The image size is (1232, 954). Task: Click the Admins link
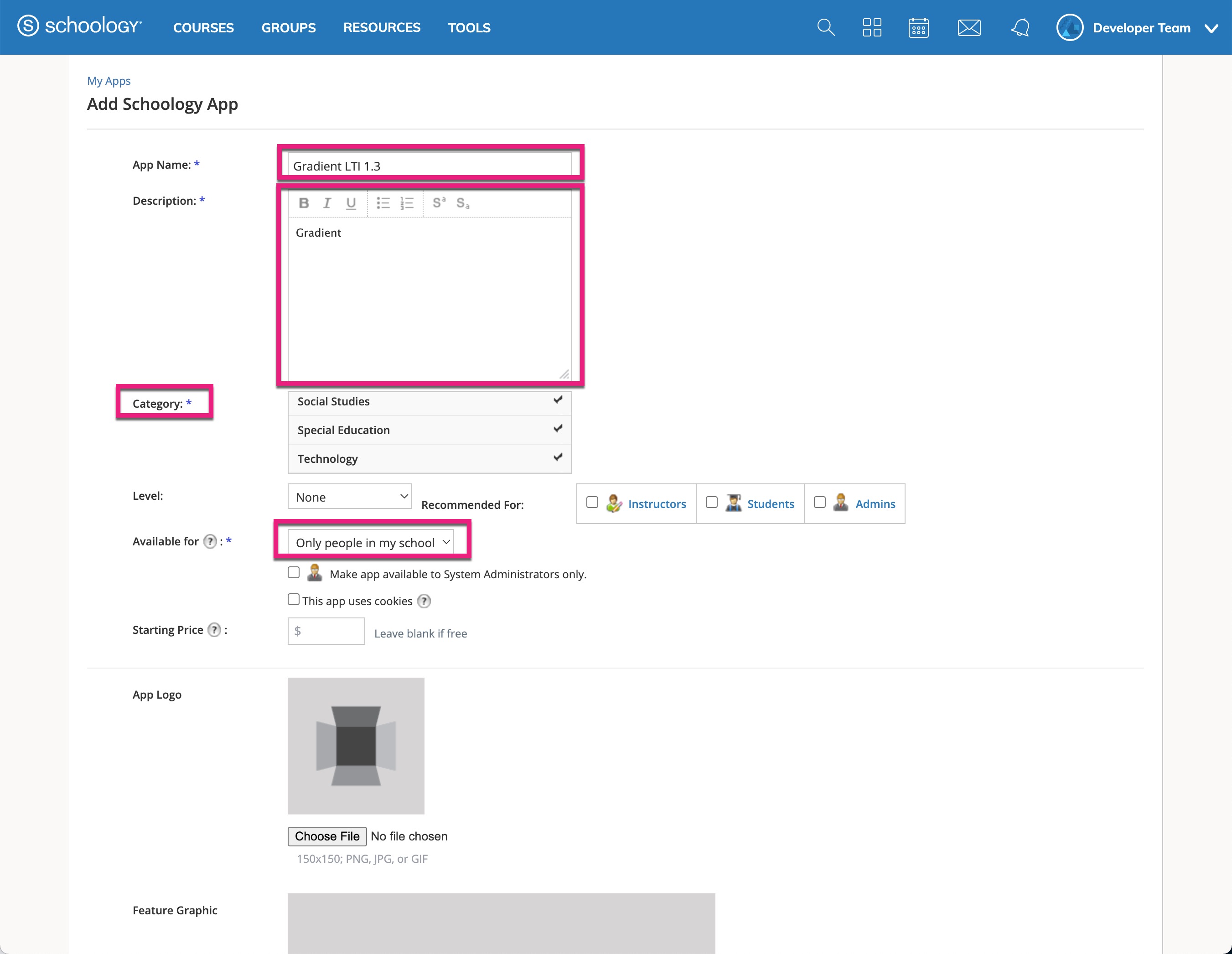pyautogui.click(x=875, y=504)
